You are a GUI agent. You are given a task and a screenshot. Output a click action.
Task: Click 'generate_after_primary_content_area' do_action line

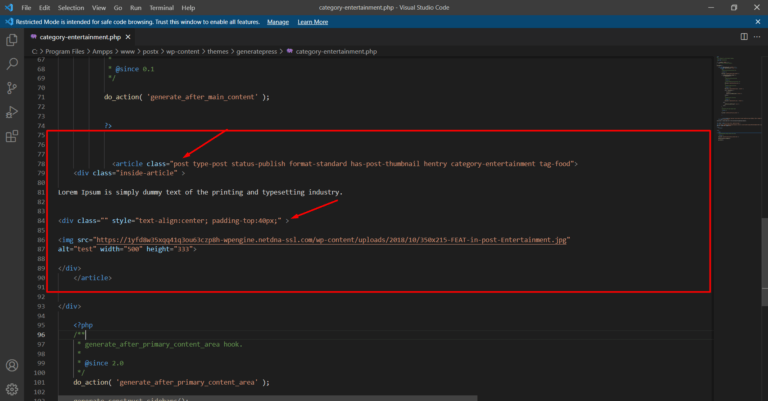click(171, 382)
